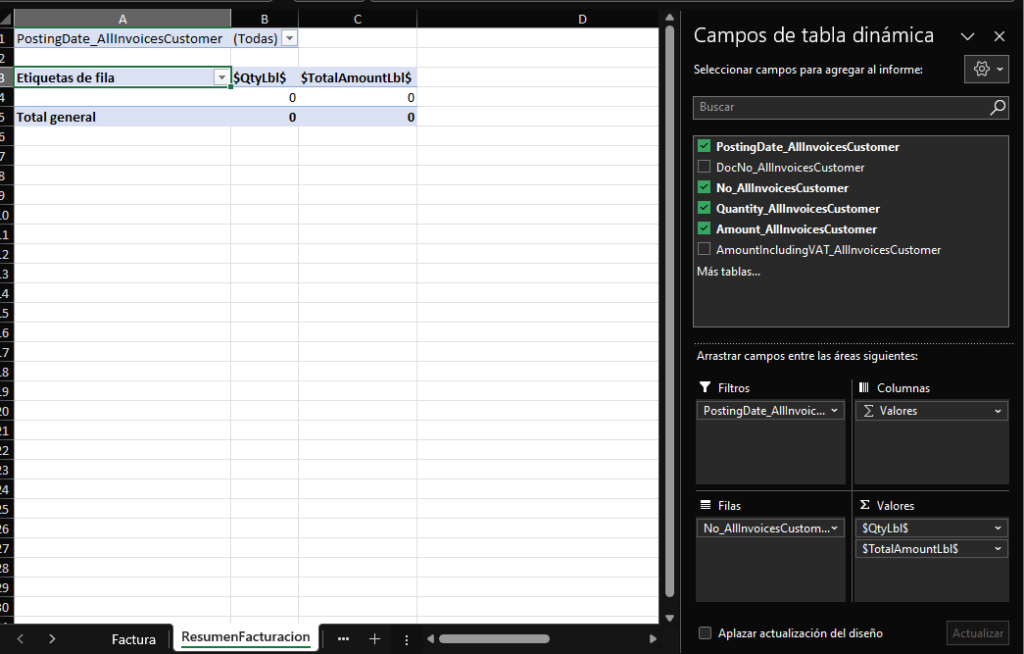Add a new sheet with plus icon
The width and height of the screenshot is (1024, 654).
click(x=374, y=639)
